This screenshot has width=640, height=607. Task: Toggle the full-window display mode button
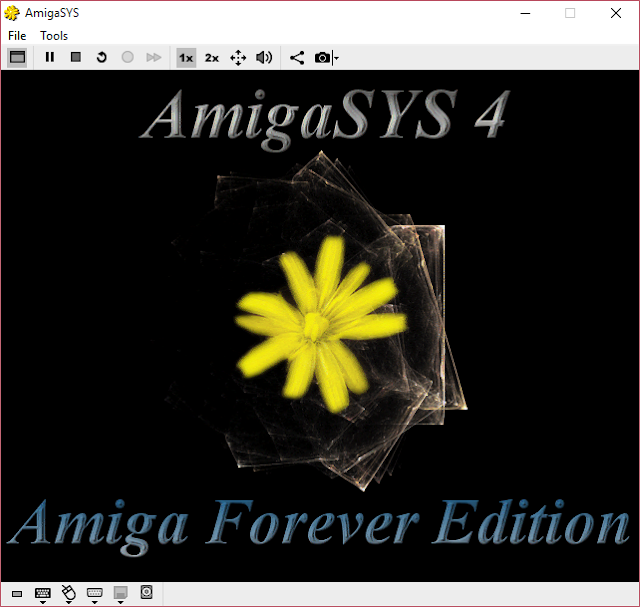coord(17,57)
